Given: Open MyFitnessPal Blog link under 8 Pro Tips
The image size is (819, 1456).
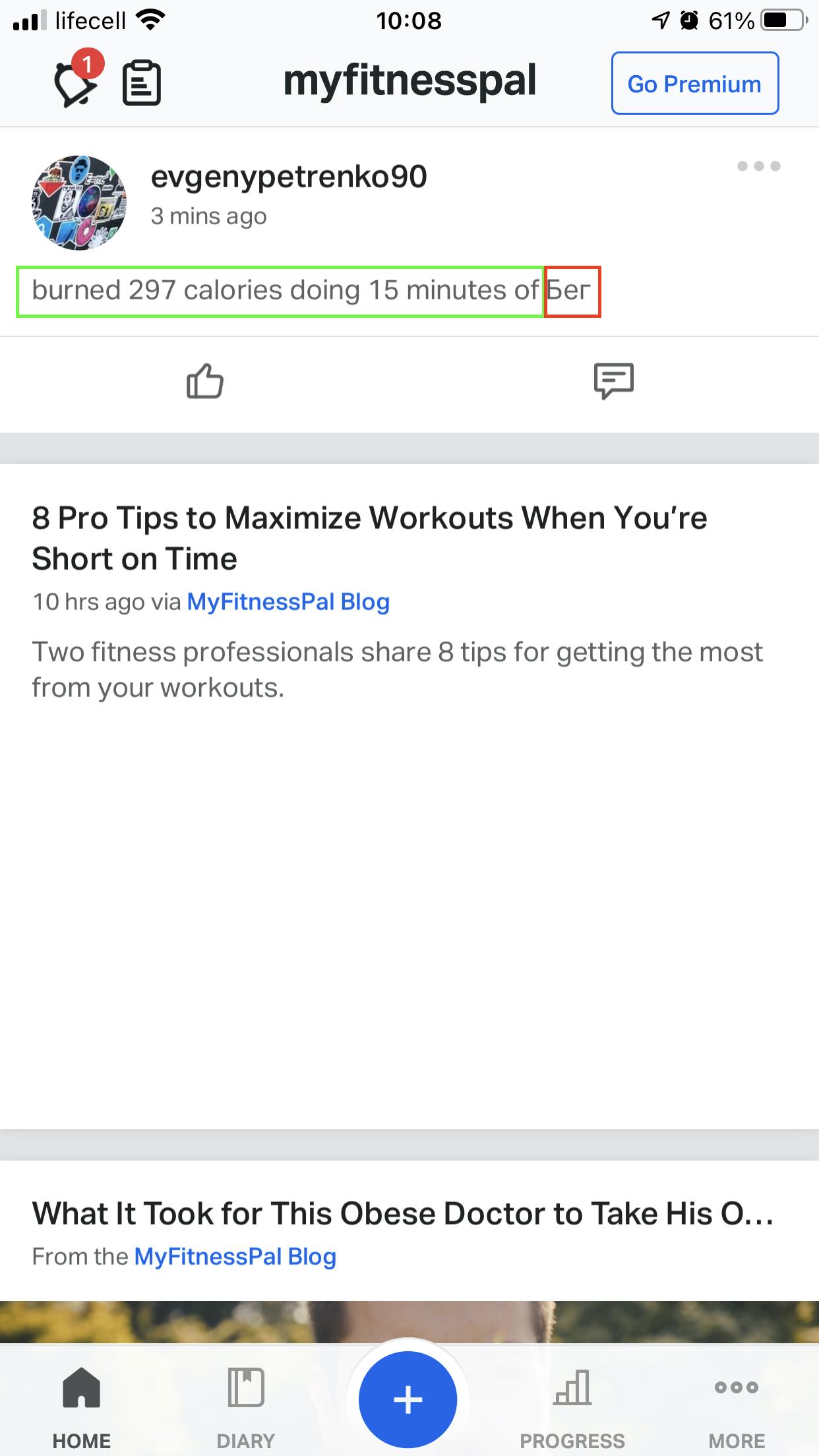Looking at the screenshot, I should coord(288,601).
